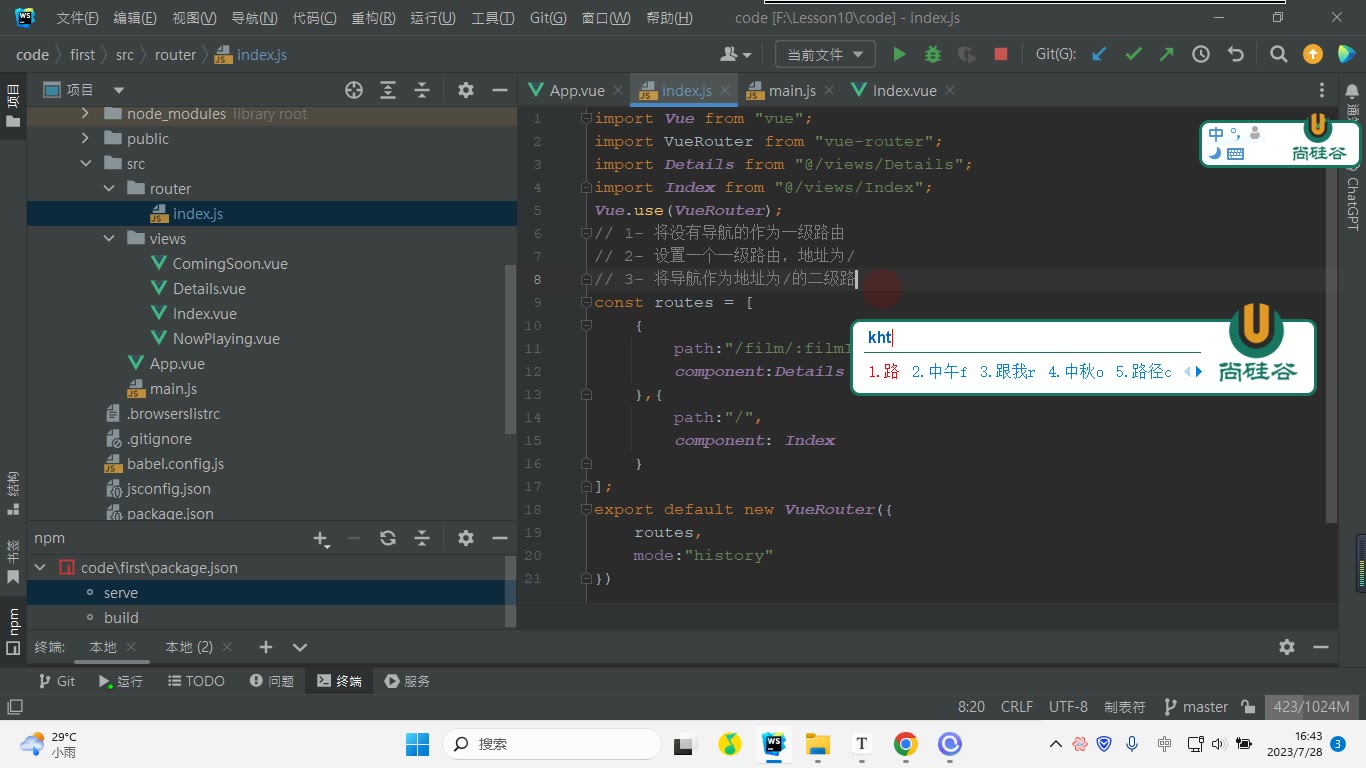
Task: Open the 问题 problems tool window
Action: pos(272,681)
